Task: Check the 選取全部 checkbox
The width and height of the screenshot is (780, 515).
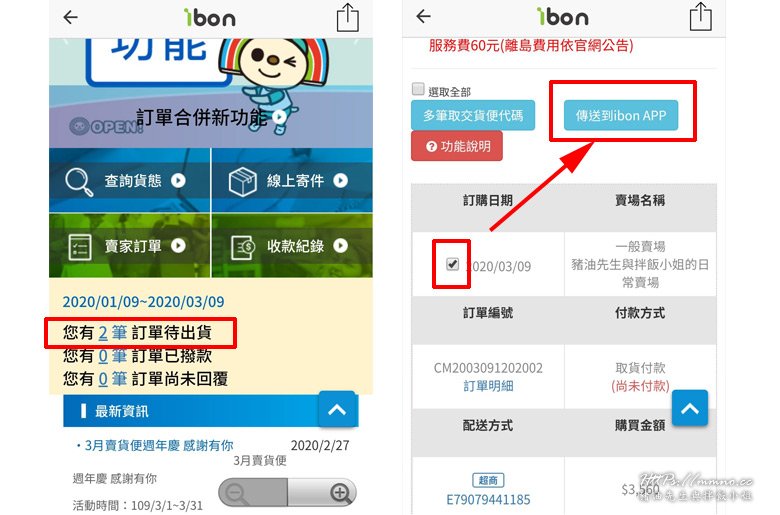Action: [418, 89]
